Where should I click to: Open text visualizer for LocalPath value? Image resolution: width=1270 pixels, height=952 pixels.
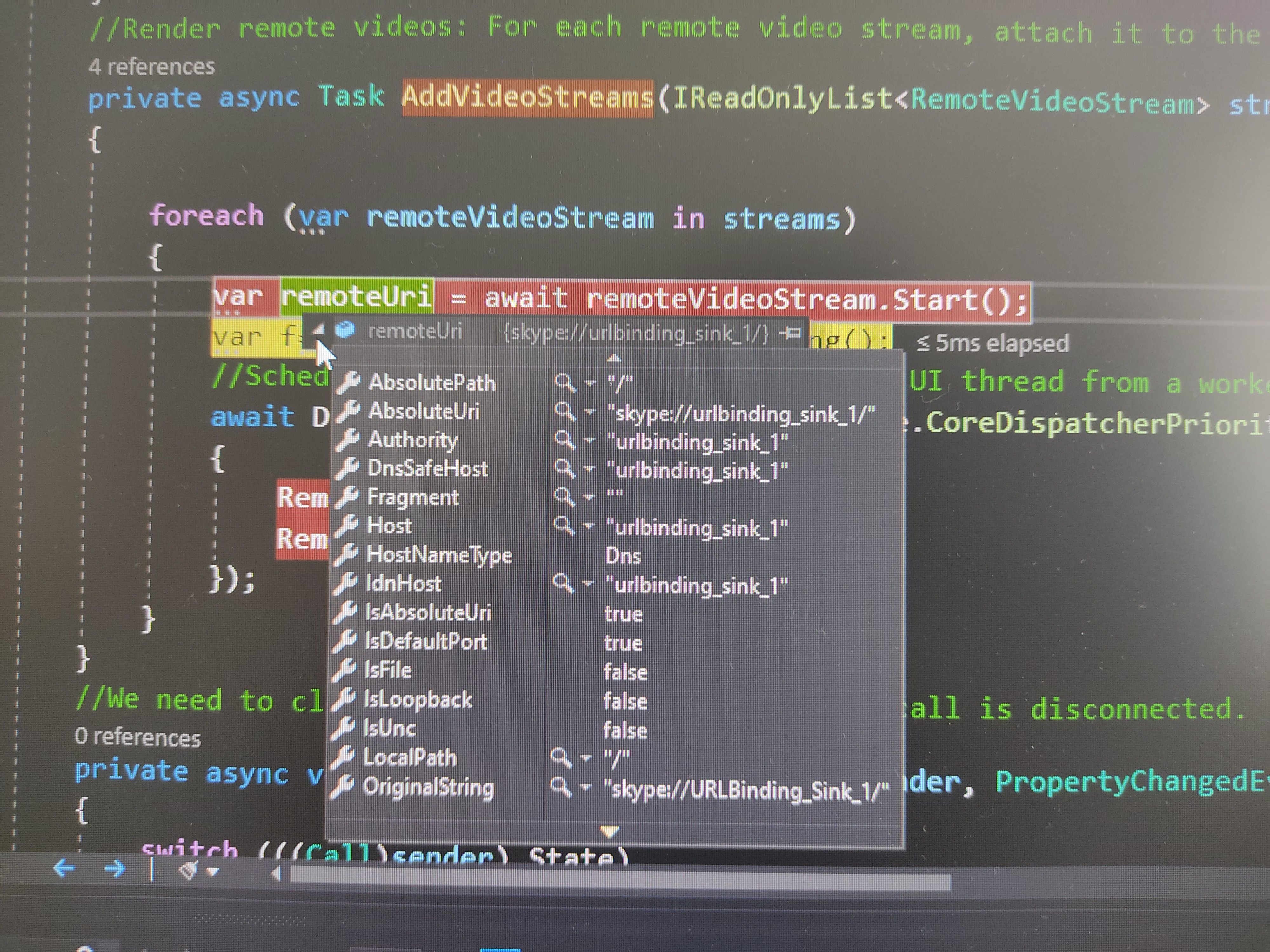[x=561, y=757]
